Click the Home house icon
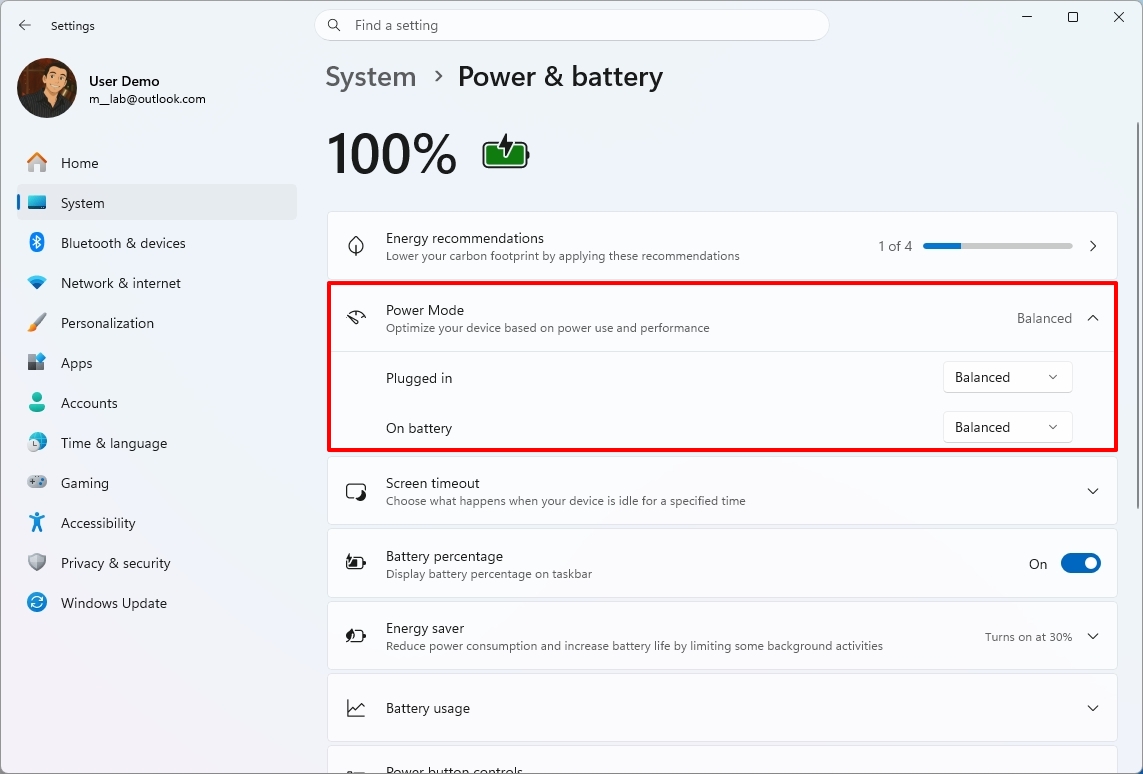Screen dimensions: 1143x774 pos(36,163)
